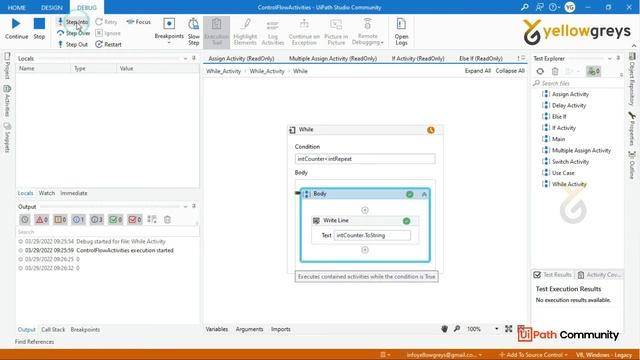This screenshot has width=640, height=360.
Task: Click Step Into in the ribbon
Action: [x=73, y=22]
